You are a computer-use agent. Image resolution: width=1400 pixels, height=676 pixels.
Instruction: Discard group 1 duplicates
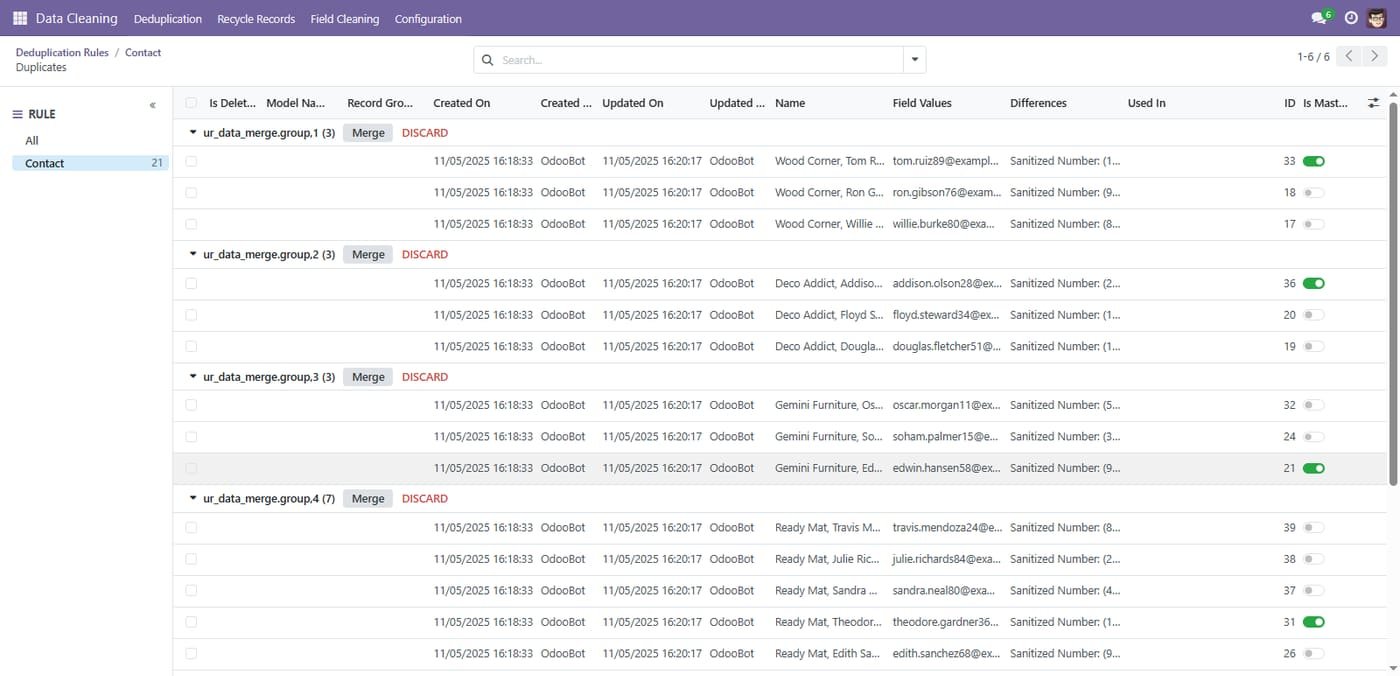click(x=425, y=133)
